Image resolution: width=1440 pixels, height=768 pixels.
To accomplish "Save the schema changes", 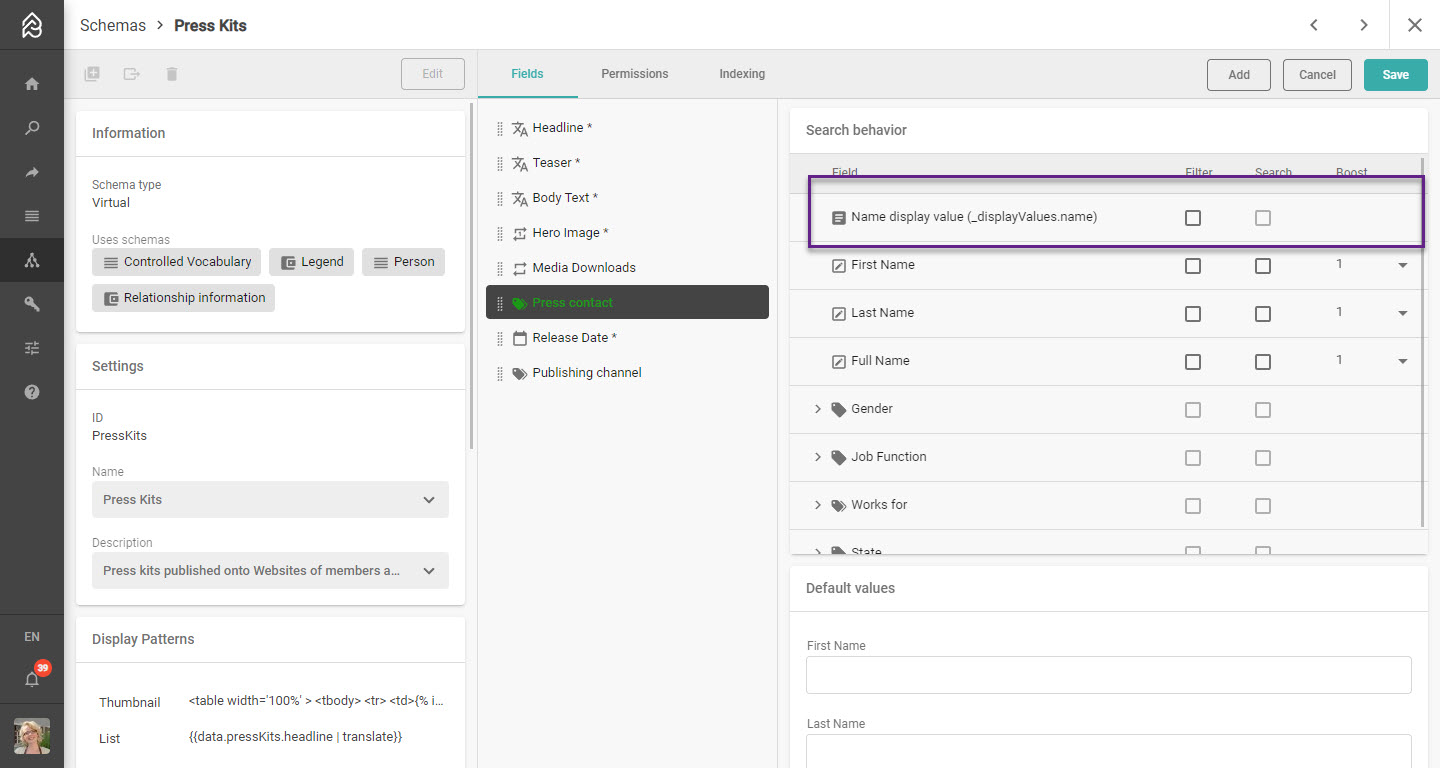I will (x=1396, y=75).
